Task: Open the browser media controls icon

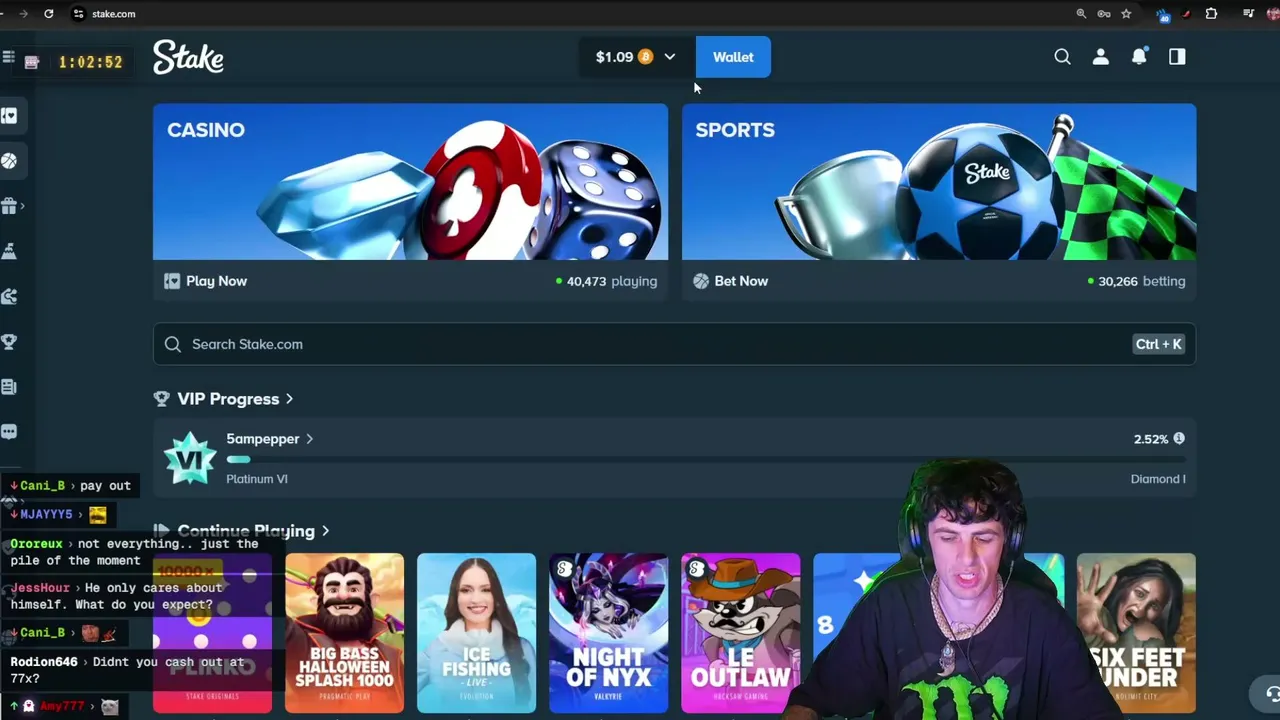Action: point(1249,14)
